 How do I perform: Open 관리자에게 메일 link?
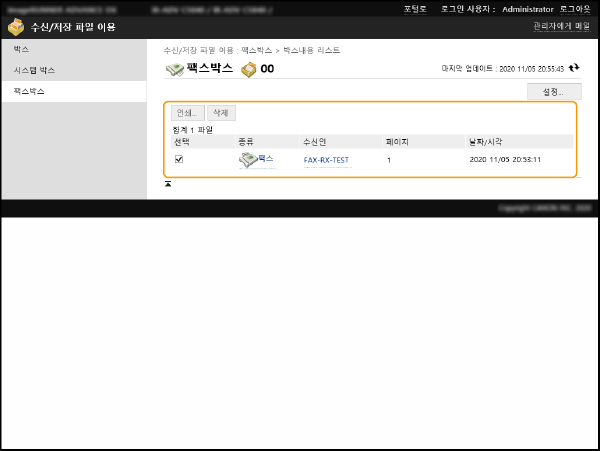click(561, 27)
